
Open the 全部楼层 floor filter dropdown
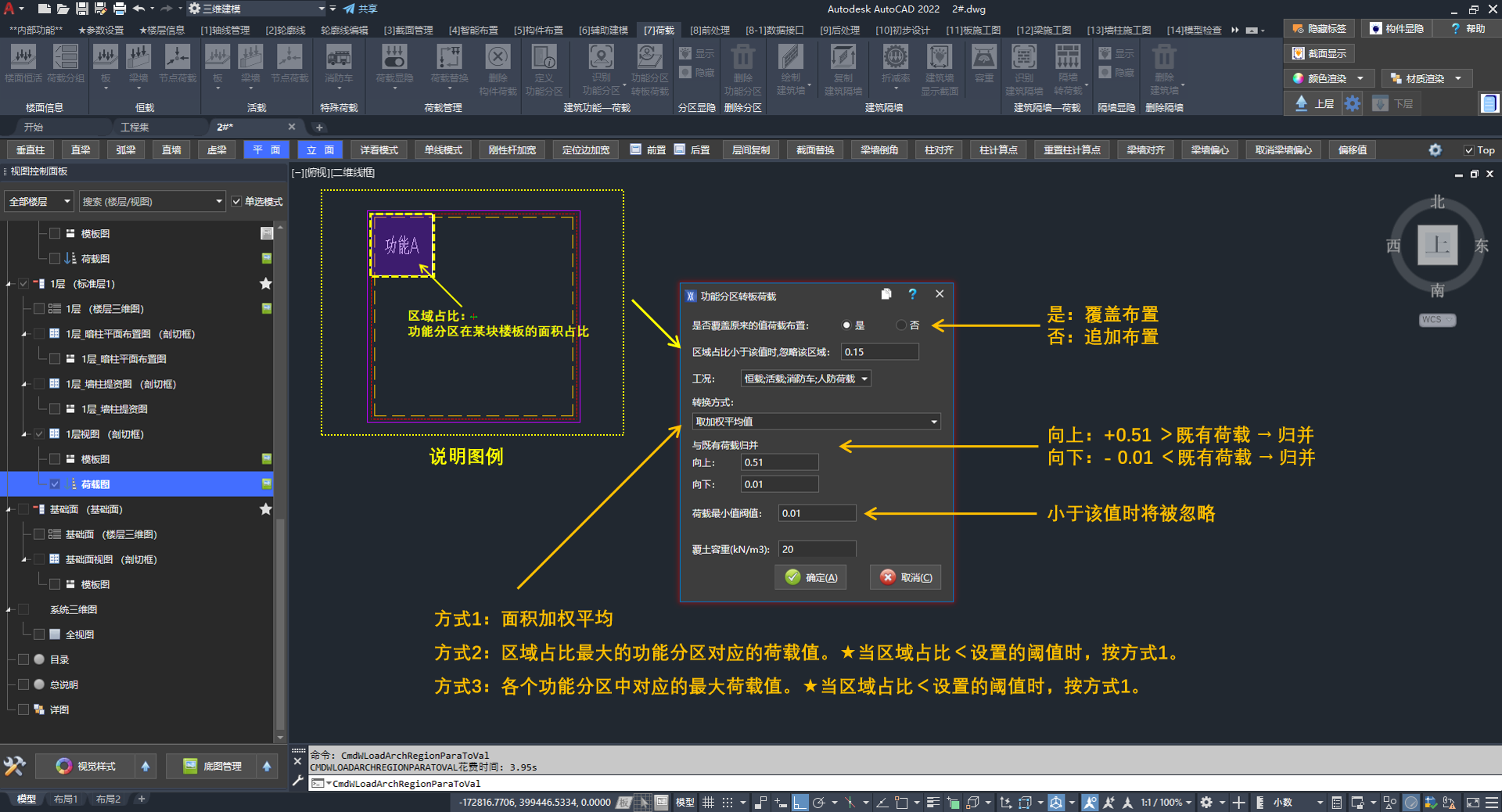(x=39, y=202)
